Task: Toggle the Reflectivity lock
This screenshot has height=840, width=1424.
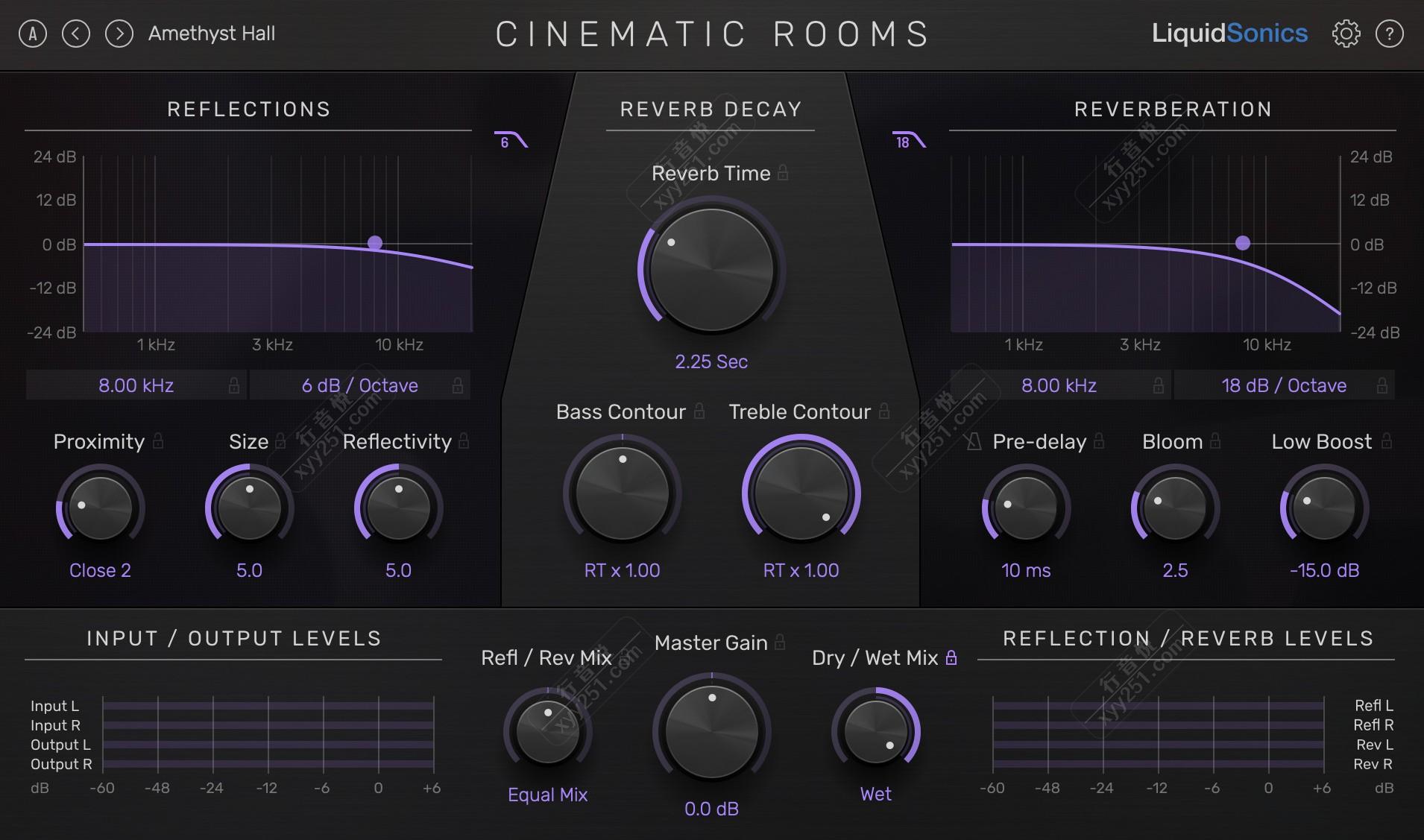Action: [x=464, y=441]
